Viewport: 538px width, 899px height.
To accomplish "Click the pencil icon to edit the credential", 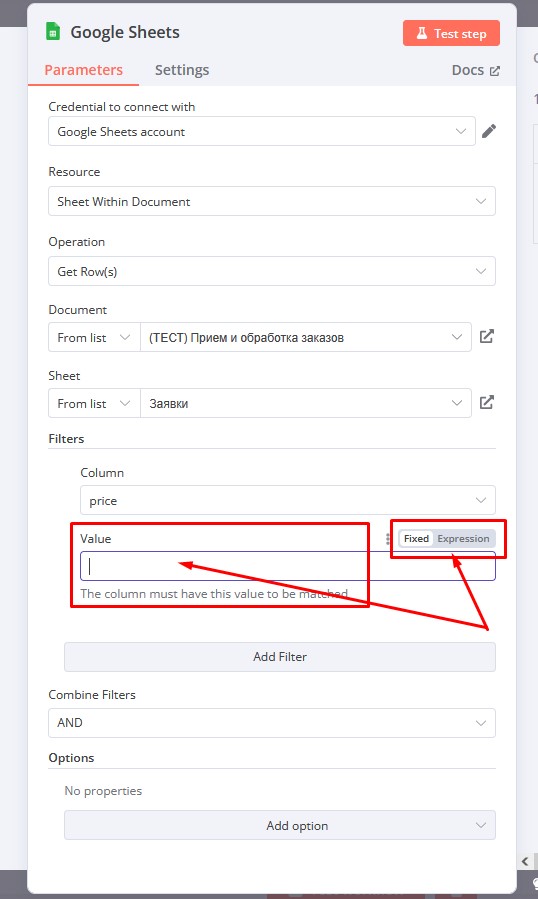I will [489, 131].
